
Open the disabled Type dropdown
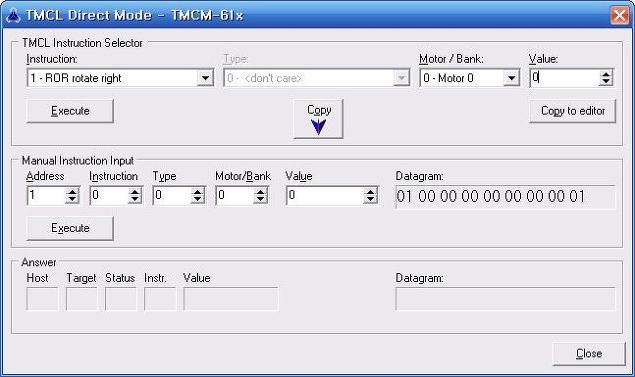(x=401, y=78)
